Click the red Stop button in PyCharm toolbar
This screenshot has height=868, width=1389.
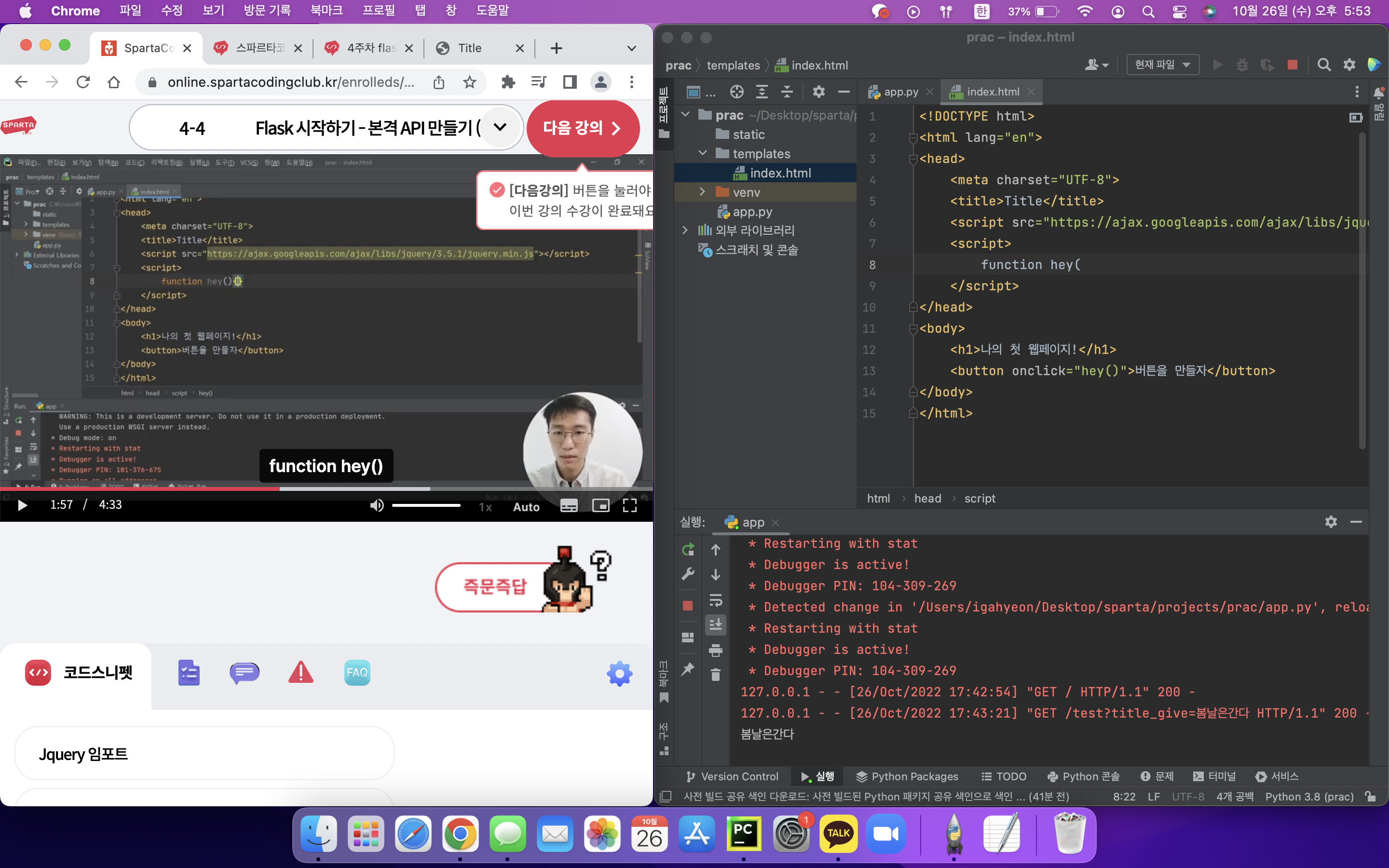pos(1293,65)
